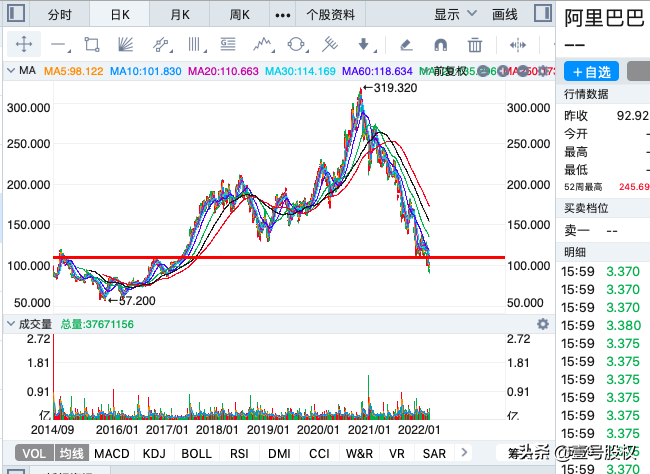Toggle the left sidebar panel icon
Image resolution: width=650 pixels, height=474 pixels.
click(17, 13)
